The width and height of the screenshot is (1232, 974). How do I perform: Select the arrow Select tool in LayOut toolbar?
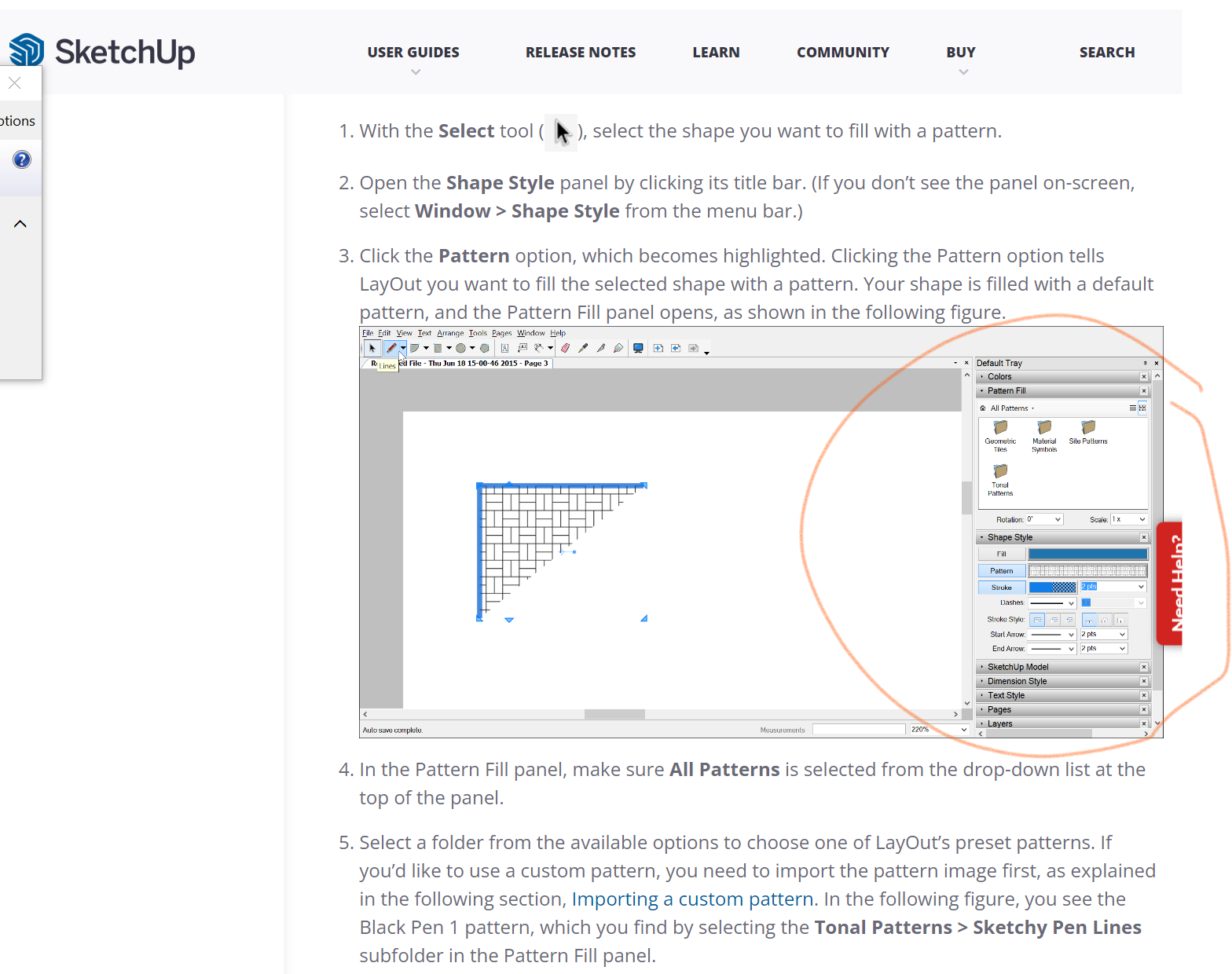pyautogui.click(x=372, y=348)
